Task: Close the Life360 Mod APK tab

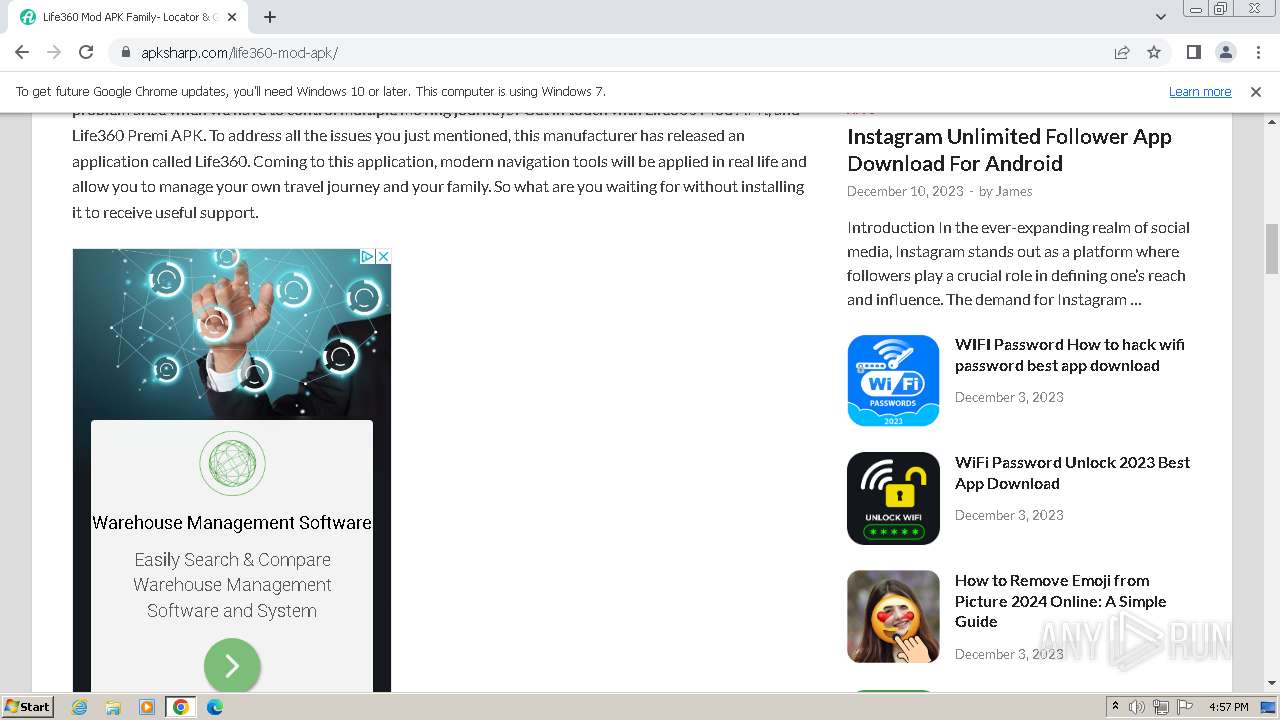Action: click(x=232, y=17)
